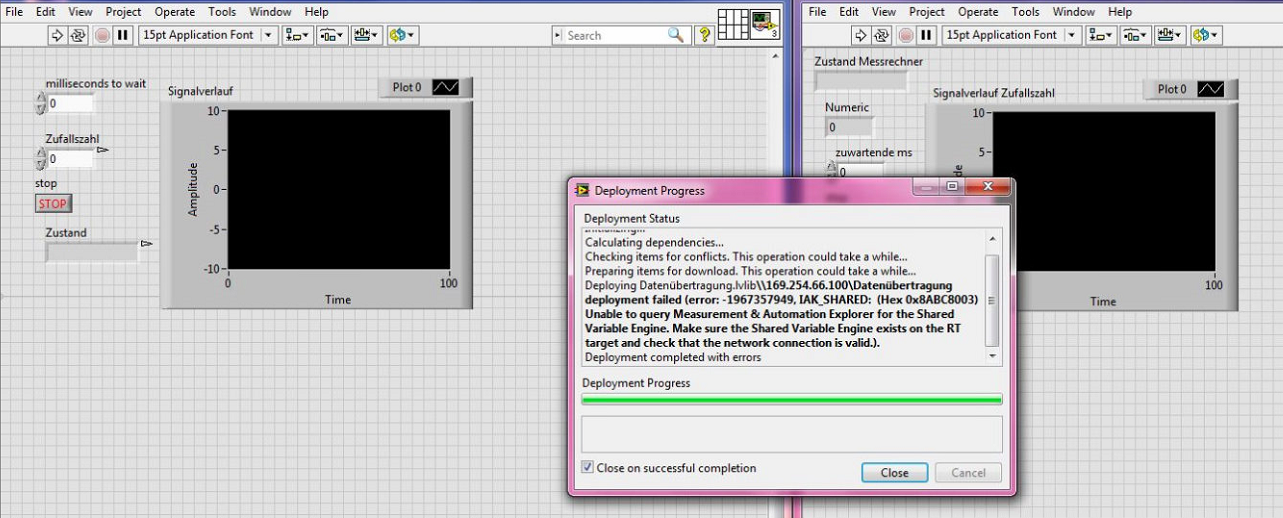Click the Signalverlauf graph label
Image resolution: width=1283 pixels, height=518 pixels.
[200, 91]
